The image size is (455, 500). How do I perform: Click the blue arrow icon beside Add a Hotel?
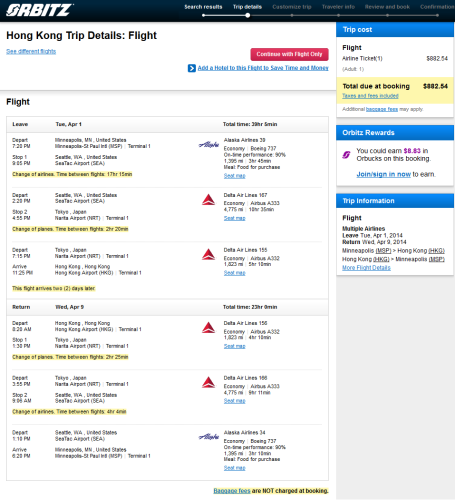(192, 68)
